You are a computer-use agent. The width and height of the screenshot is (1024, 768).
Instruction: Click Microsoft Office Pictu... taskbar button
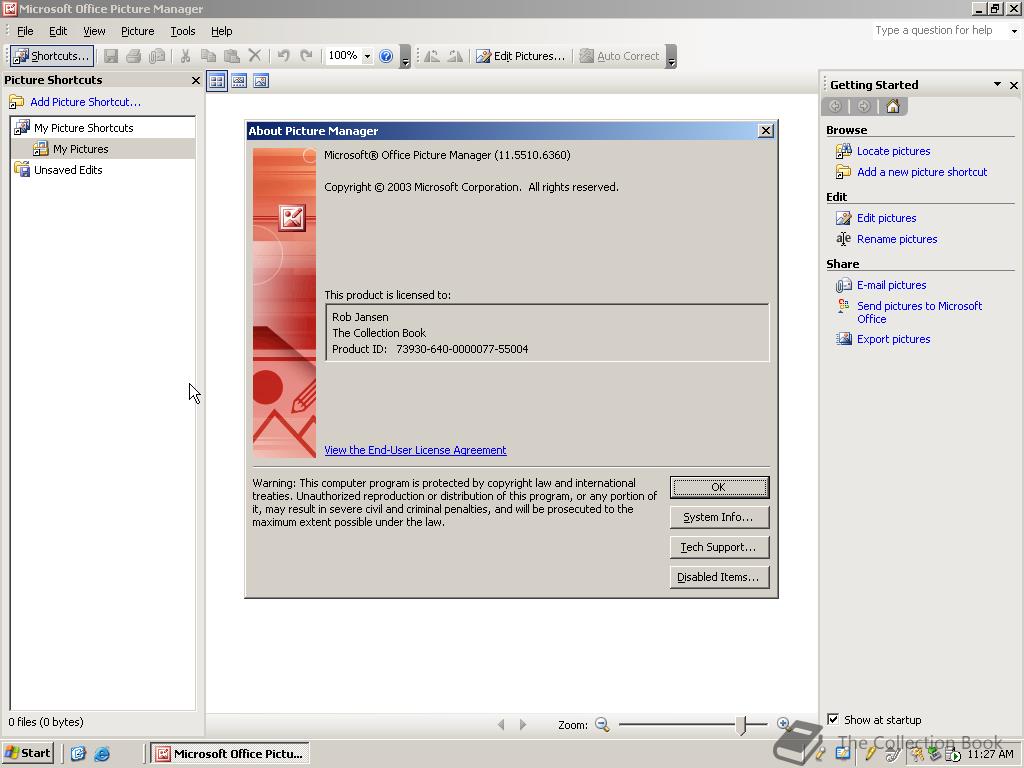click(x=230, y=753)
